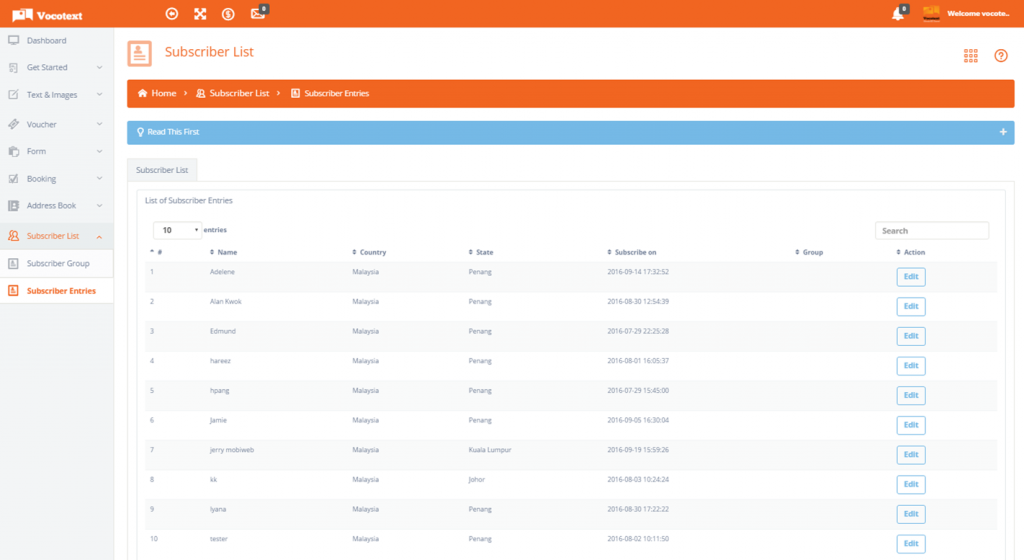The width and height of the screenshot is (1024, 560).
Task: Go to Subscriber List in the breadcrumb
Action: point(239,93)
